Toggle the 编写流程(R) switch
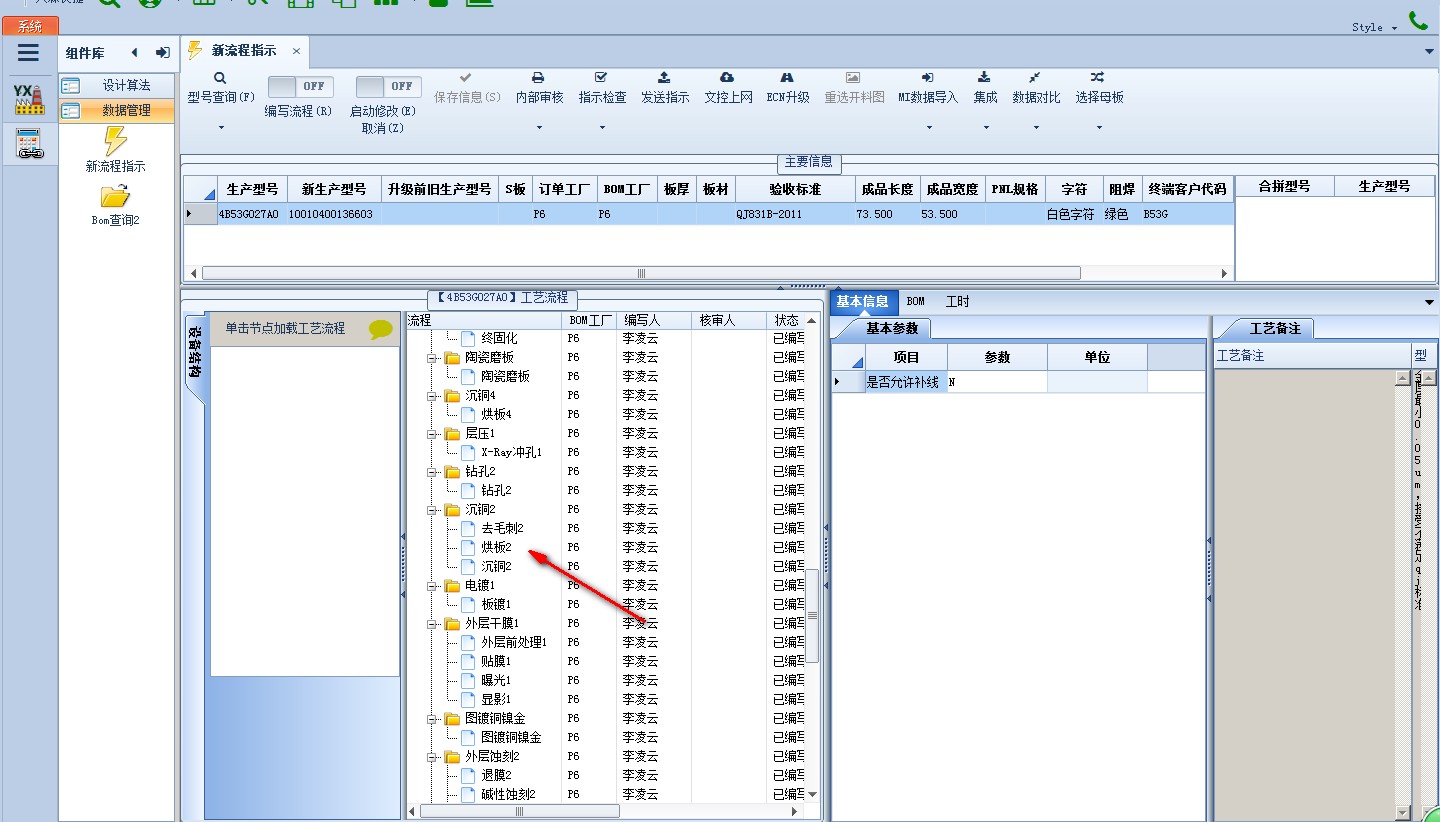Viewport: 1440px width, 822px height. point(302,87)
